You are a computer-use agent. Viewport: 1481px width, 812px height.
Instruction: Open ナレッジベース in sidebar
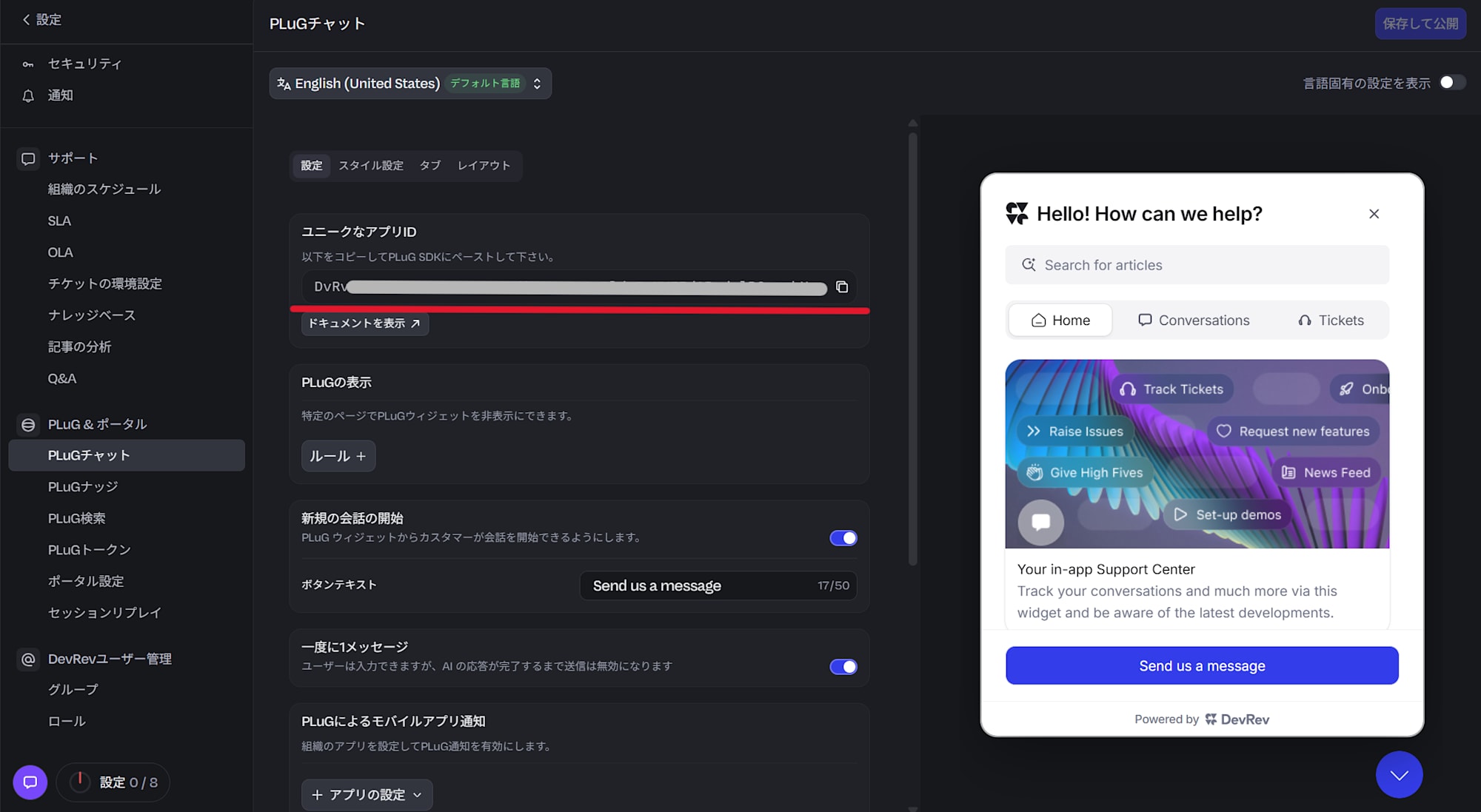click(92, 315)
